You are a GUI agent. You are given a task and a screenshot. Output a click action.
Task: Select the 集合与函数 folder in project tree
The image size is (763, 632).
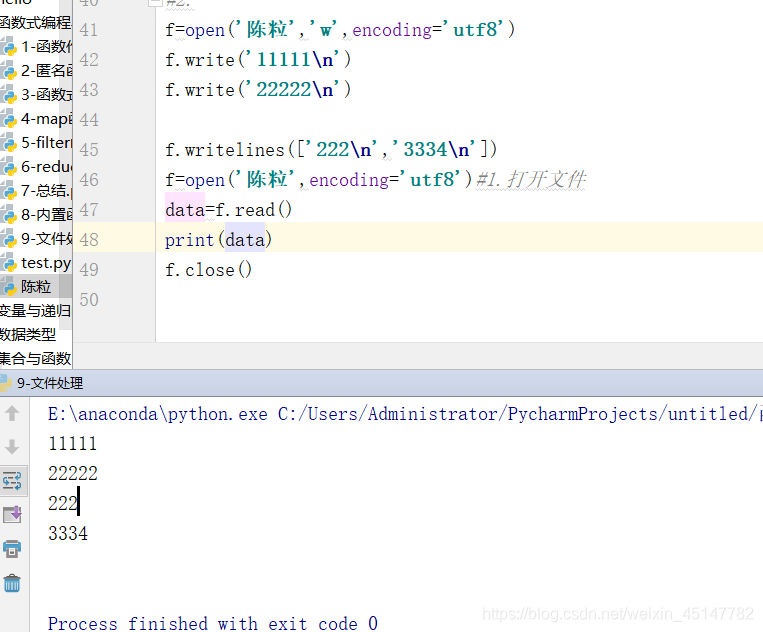35,359
